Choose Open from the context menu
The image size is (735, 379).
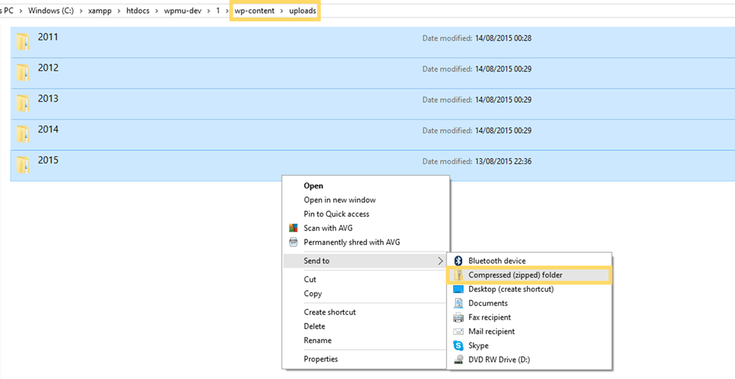pos(313,186)
